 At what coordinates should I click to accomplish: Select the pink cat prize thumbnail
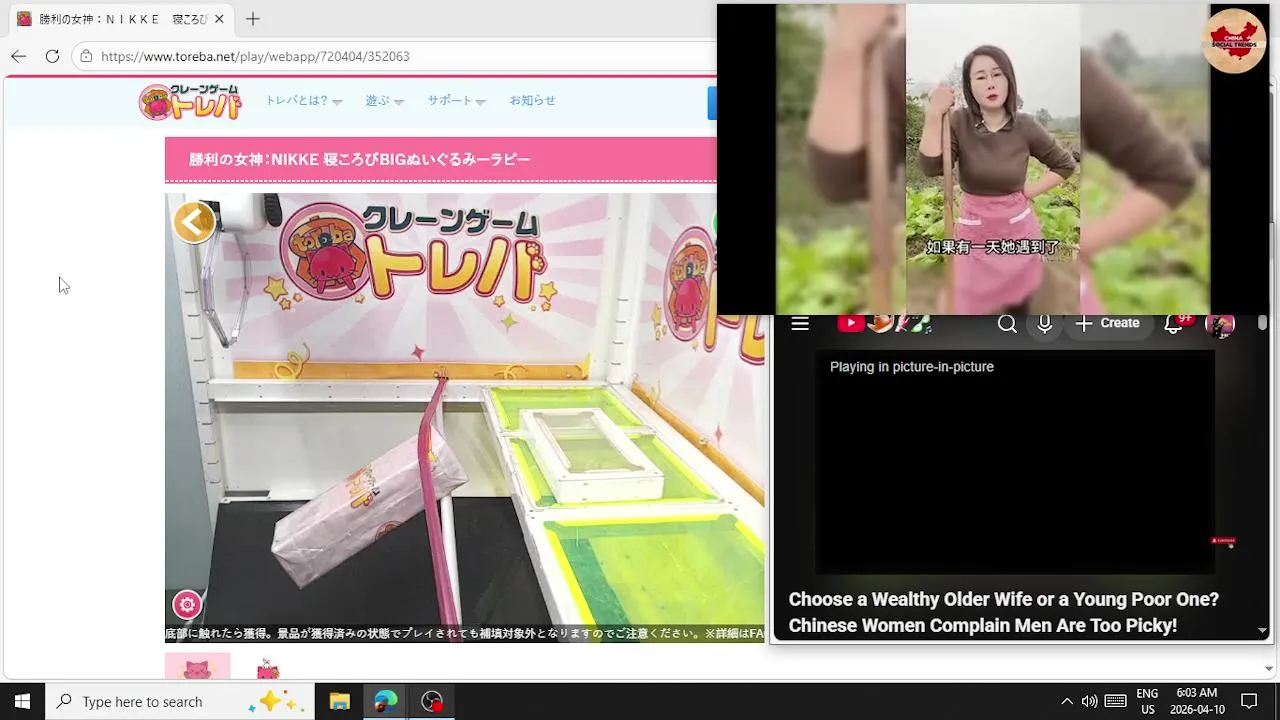tap(197, 666)
